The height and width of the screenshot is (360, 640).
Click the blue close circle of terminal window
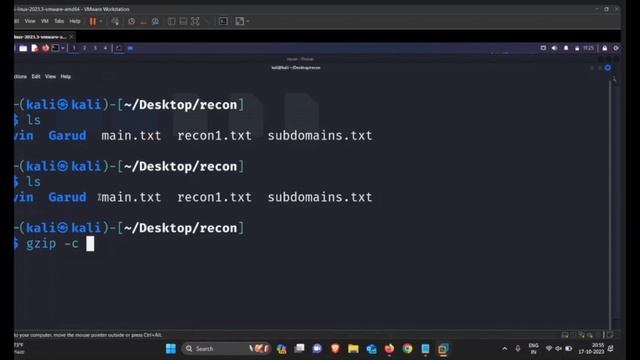pos(608,68)
